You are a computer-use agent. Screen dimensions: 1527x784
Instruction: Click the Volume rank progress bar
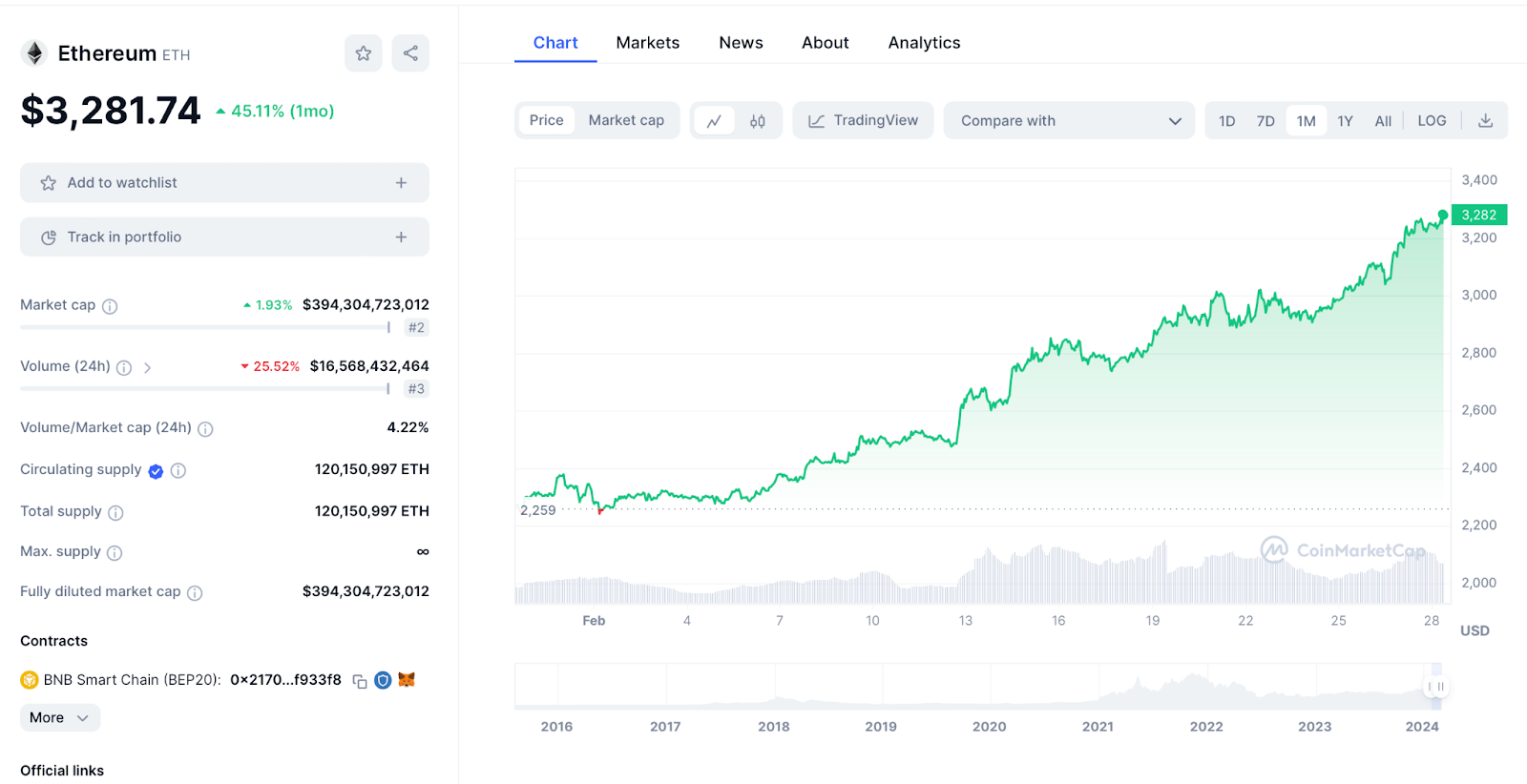click(205, 389)
